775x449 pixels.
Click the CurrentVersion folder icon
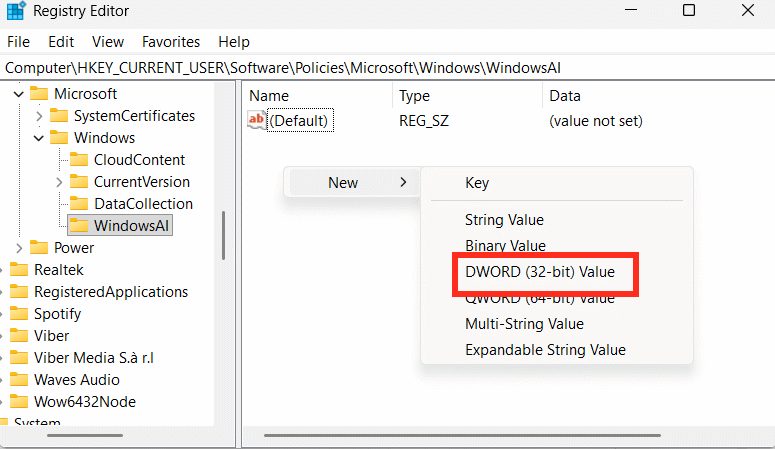(79, 181)
